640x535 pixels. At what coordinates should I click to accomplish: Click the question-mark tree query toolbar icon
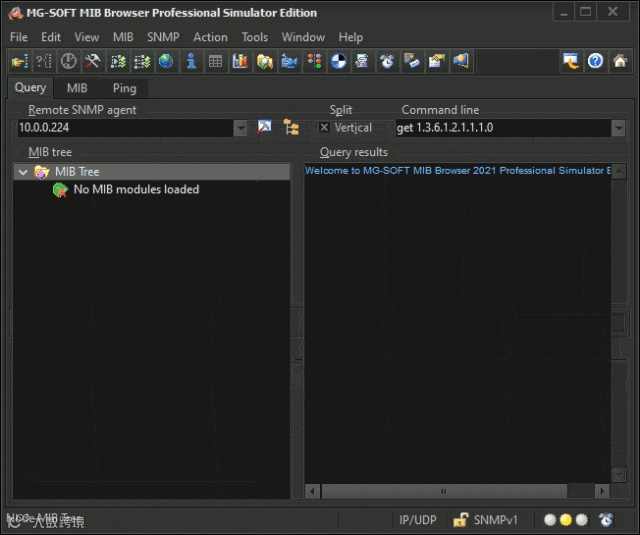44,61
